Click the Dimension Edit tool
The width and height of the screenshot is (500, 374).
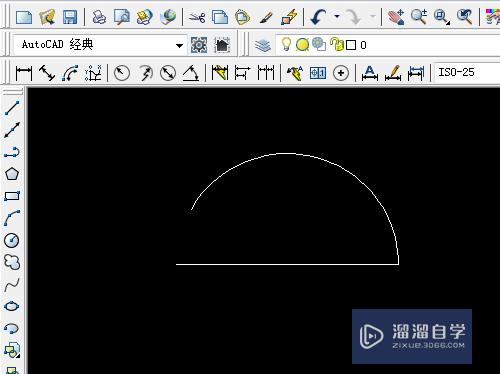pos(370,73)
